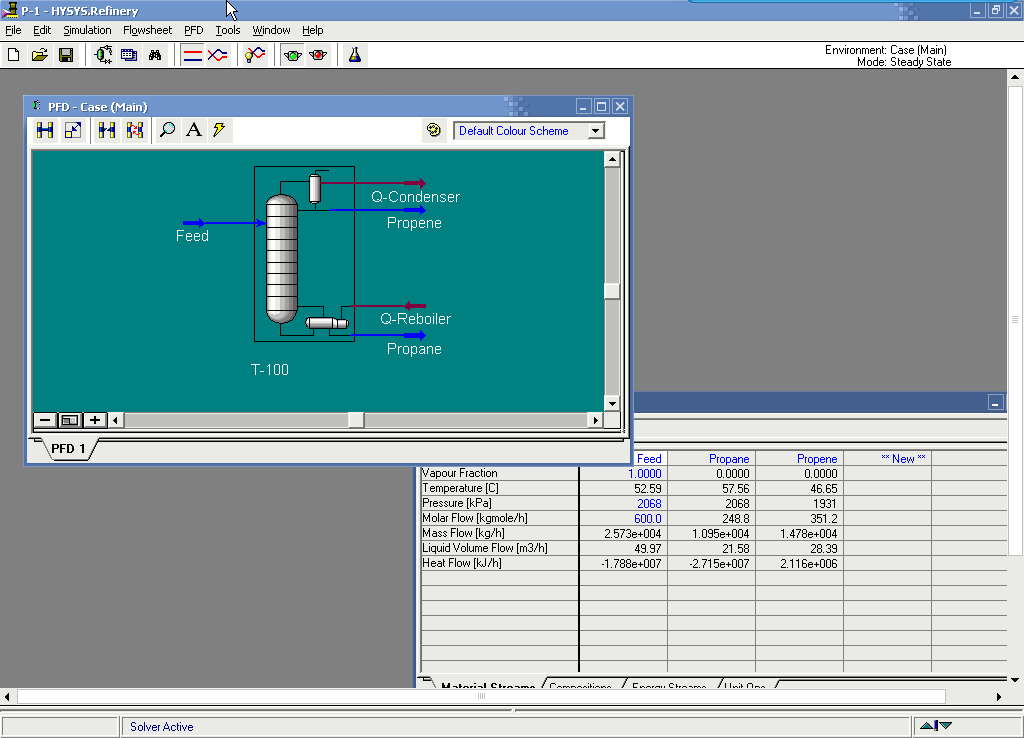Select the condenser icon on column top
Image resolution: width=1024 pixels, height=738 pixels.
coord(315,189)
